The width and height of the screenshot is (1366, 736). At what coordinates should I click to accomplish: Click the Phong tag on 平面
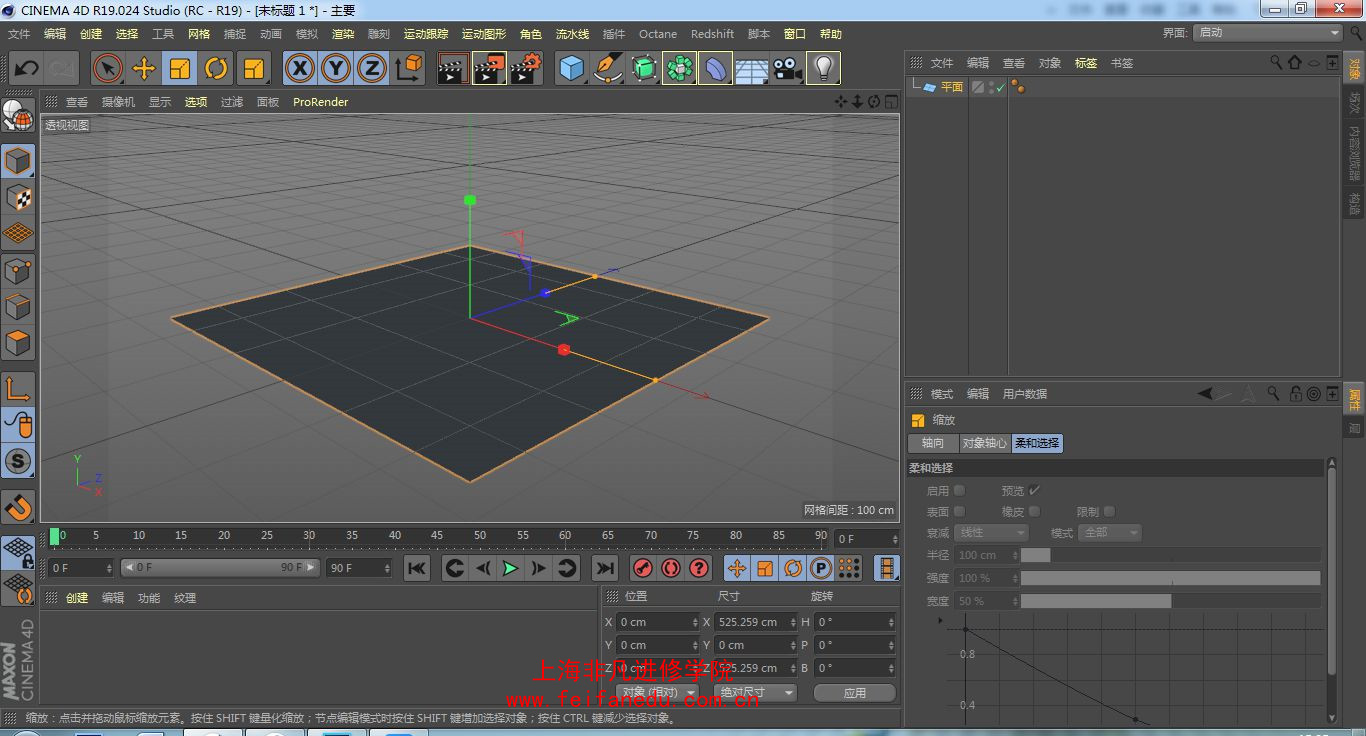click(1017, 87)
